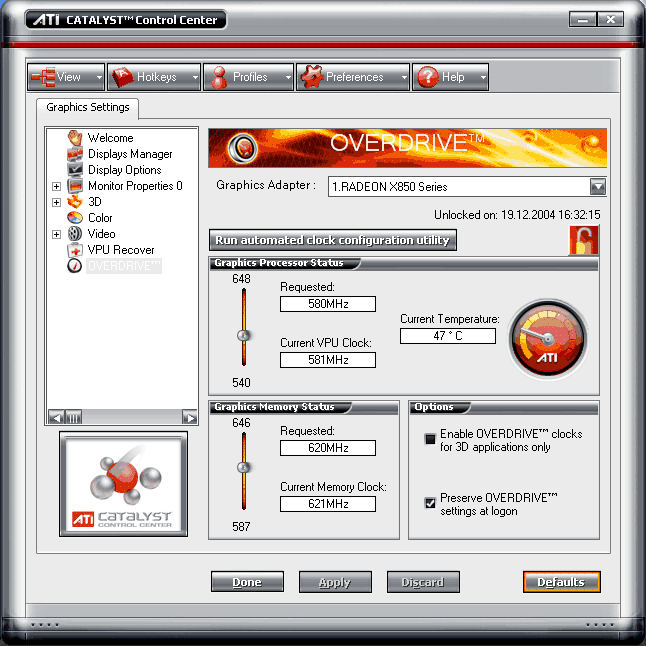
Task: Uncheck Preserve OVERDRIVE settings at logon
Action: click(430, 503)
